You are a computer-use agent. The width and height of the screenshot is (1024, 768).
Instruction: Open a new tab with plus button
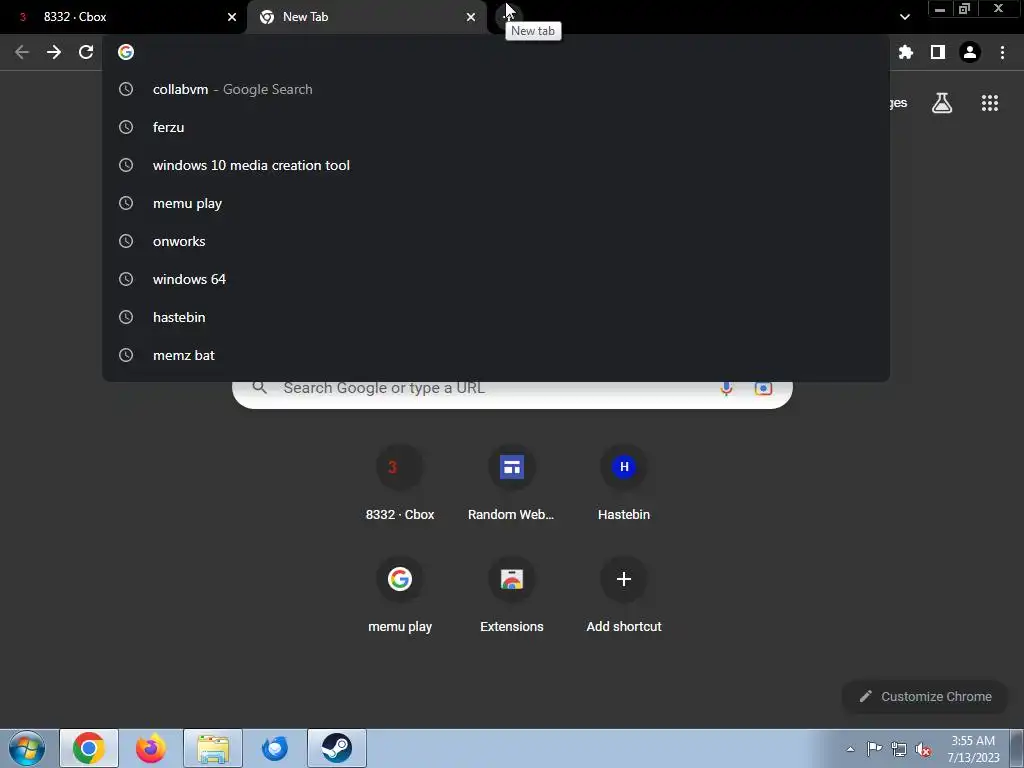tap(509, 16)
